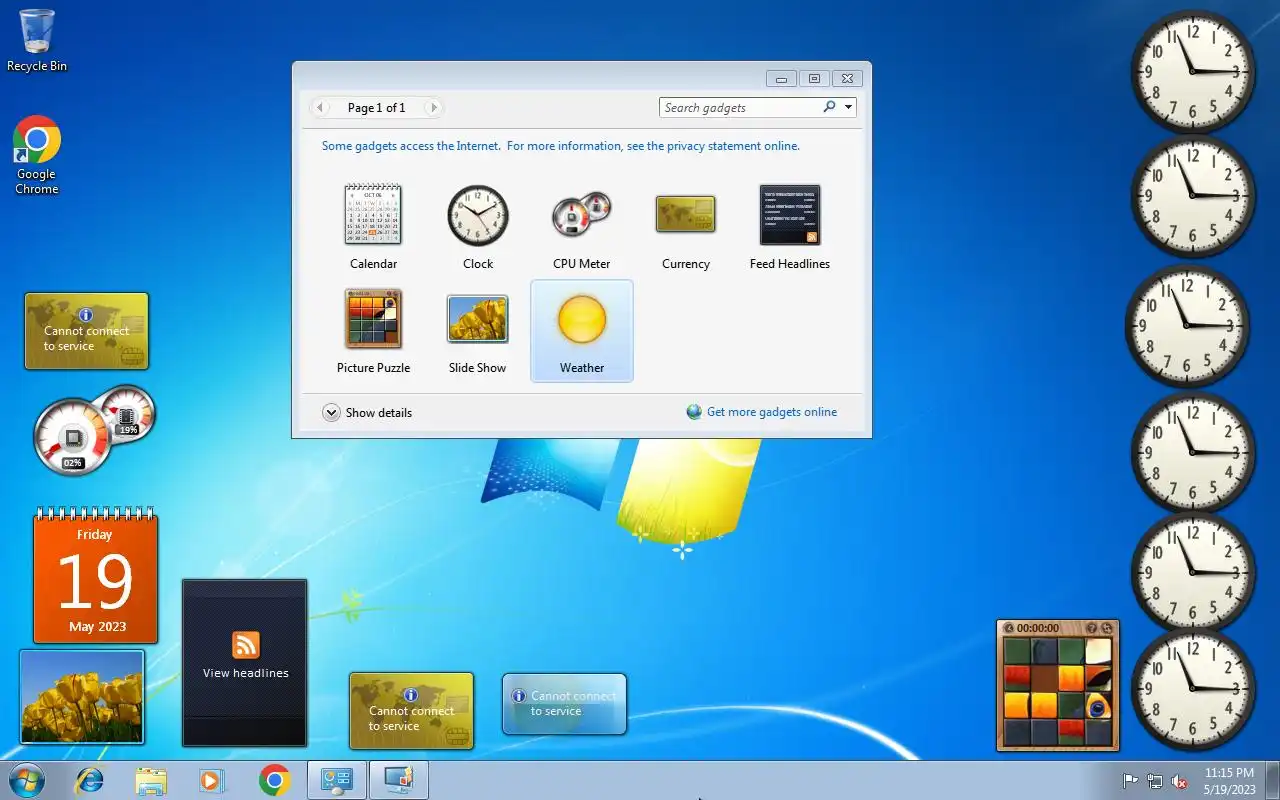Click the Action Center flag tray icon
The height and width of the screenshot is (800, 1280).
(1130, 781)
